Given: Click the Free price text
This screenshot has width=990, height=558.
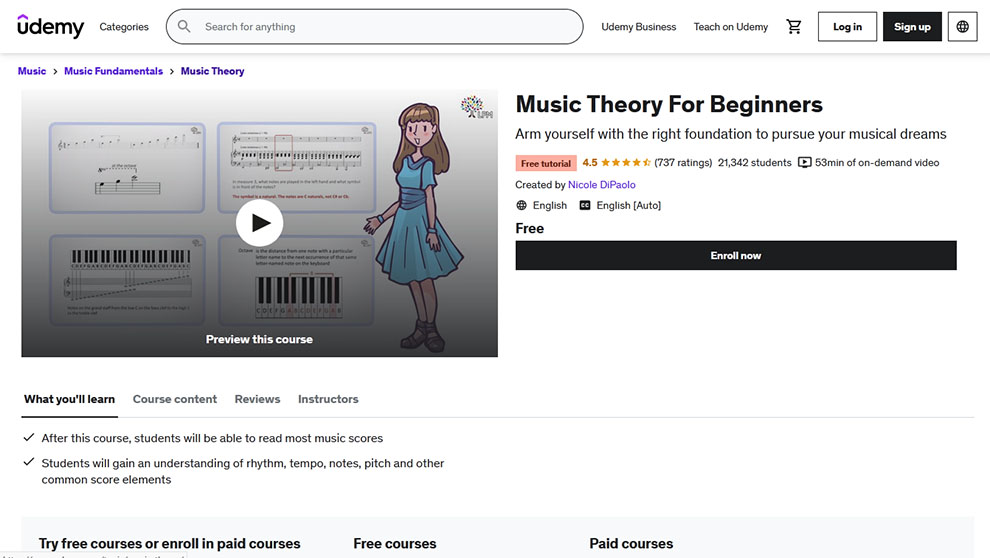Looking at the screenshot, I should click(530, 229).
